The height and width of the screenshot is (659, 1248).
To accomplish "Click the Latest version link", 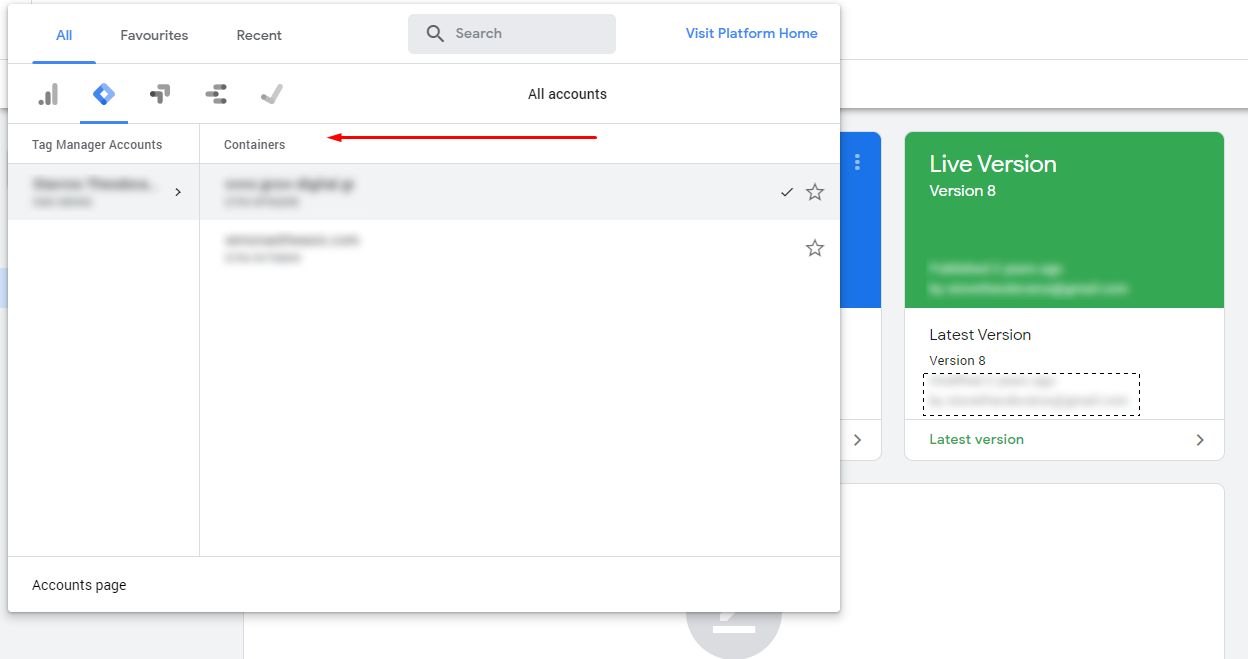I will (976, 439).
